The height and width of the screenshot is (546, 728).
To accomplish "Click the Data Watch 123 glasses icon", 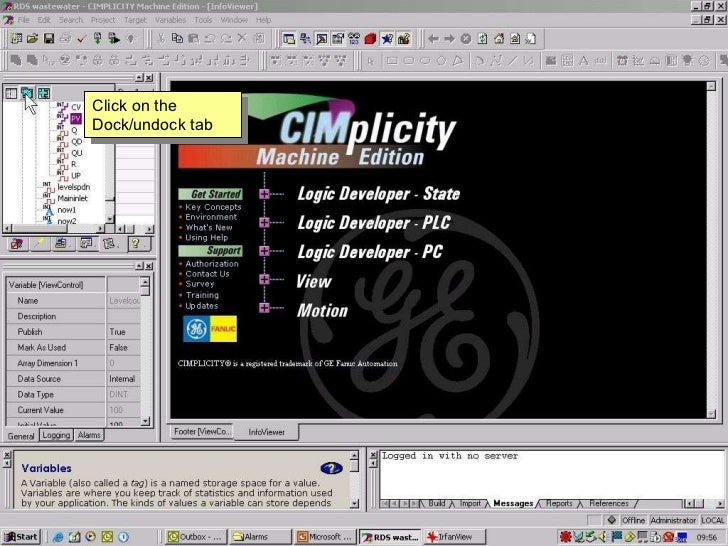I will click(x=354, y=39).
